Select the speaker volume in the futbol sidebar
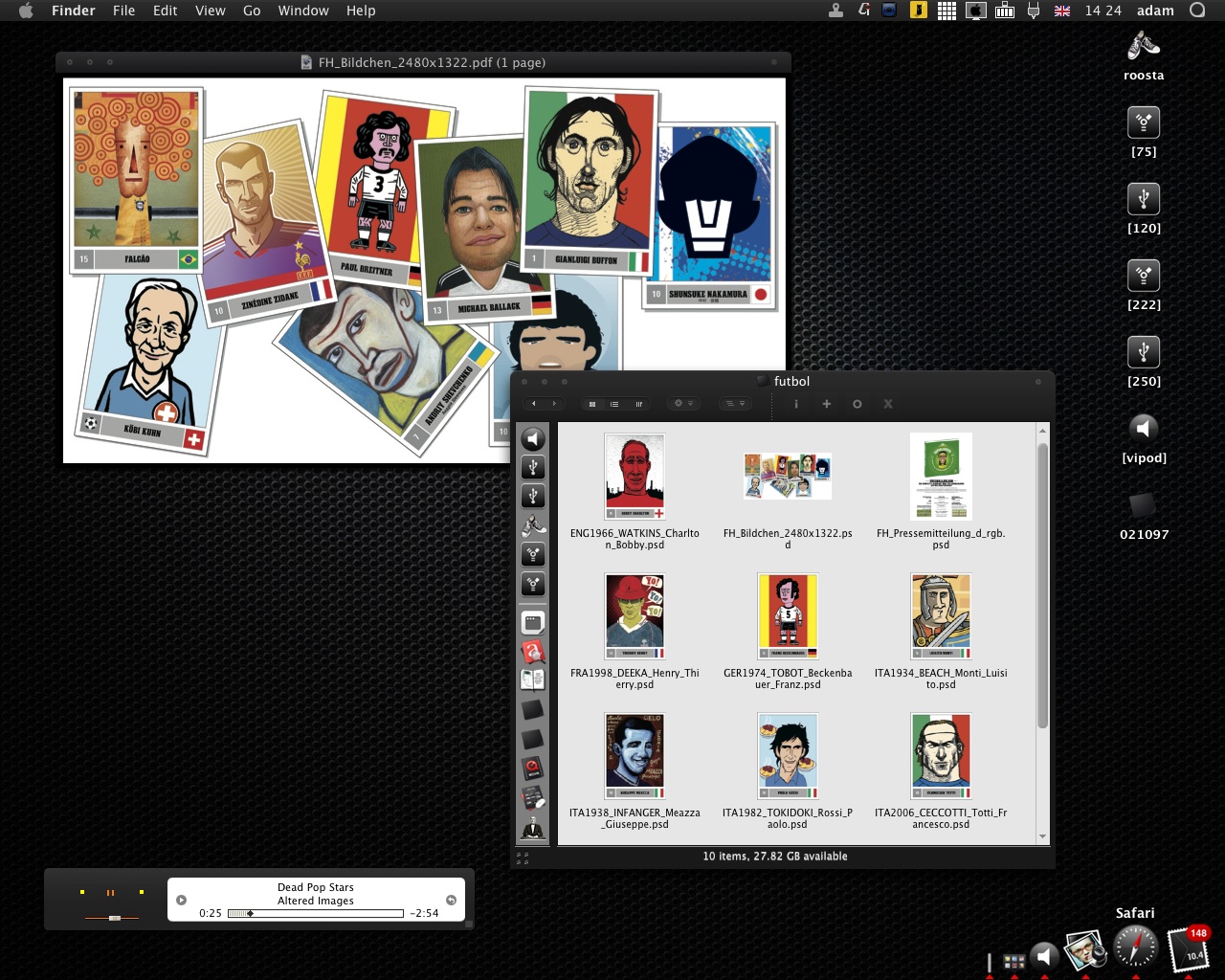Image resolution: width=1225 pixels, height=980 pixels. point(533,438)
